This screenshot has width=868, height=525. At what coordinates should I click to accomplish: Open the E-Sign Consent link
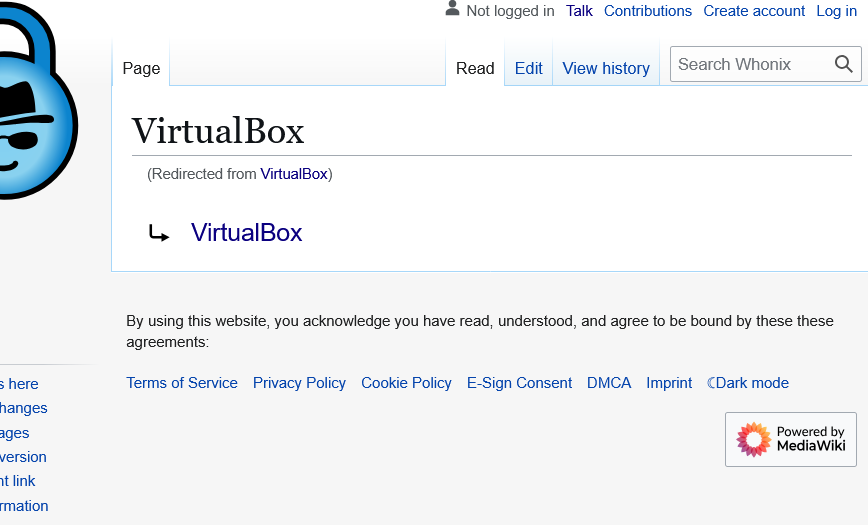[x=519, y=383]
